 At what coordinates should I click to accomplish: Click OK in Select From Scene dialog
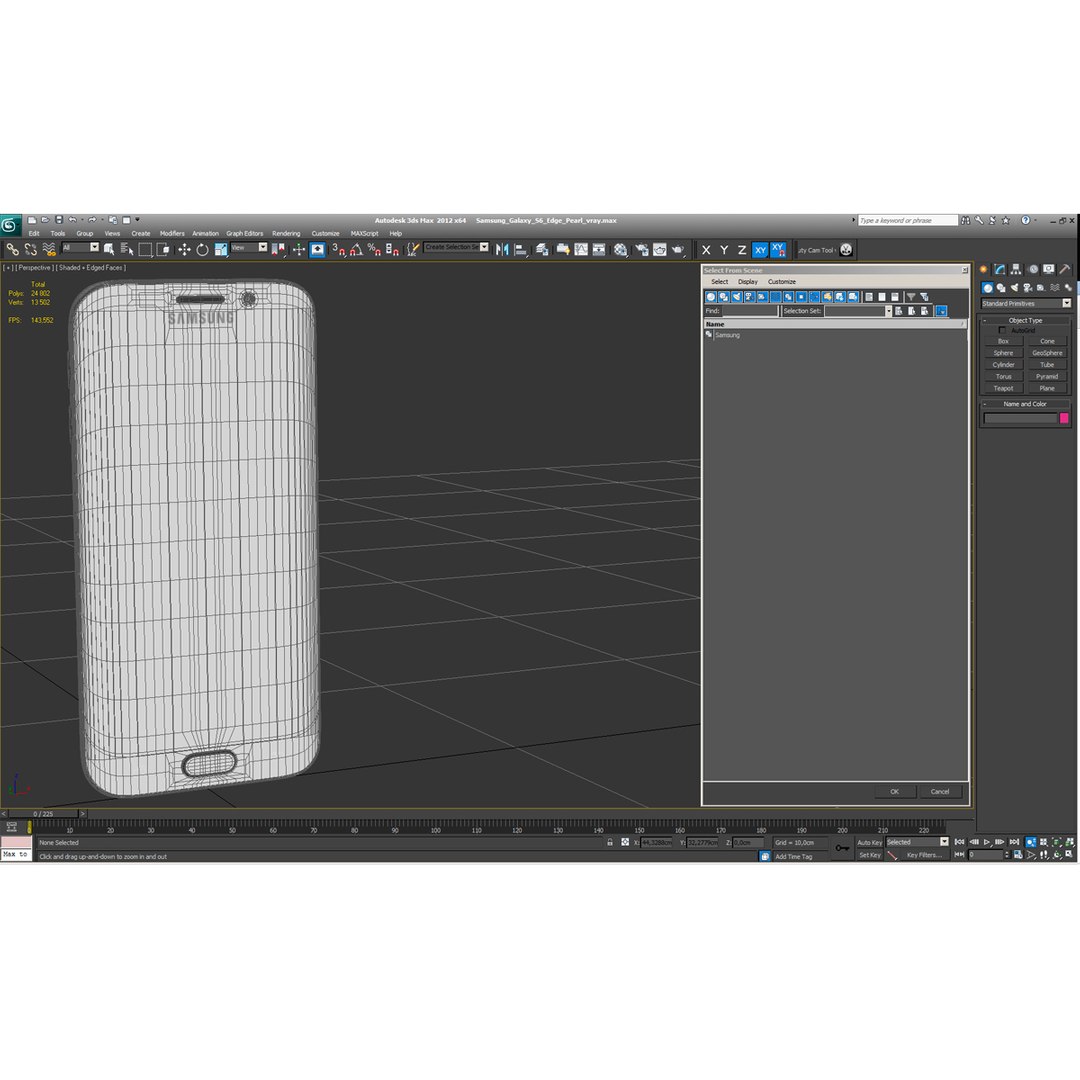(894, 791)
